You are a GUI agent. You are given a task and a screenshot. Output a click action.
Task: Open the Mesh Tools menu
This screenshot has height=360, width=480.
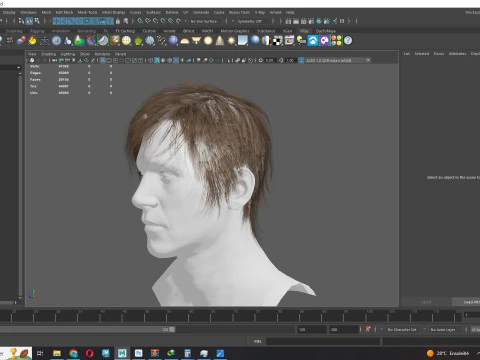point(87,12)
